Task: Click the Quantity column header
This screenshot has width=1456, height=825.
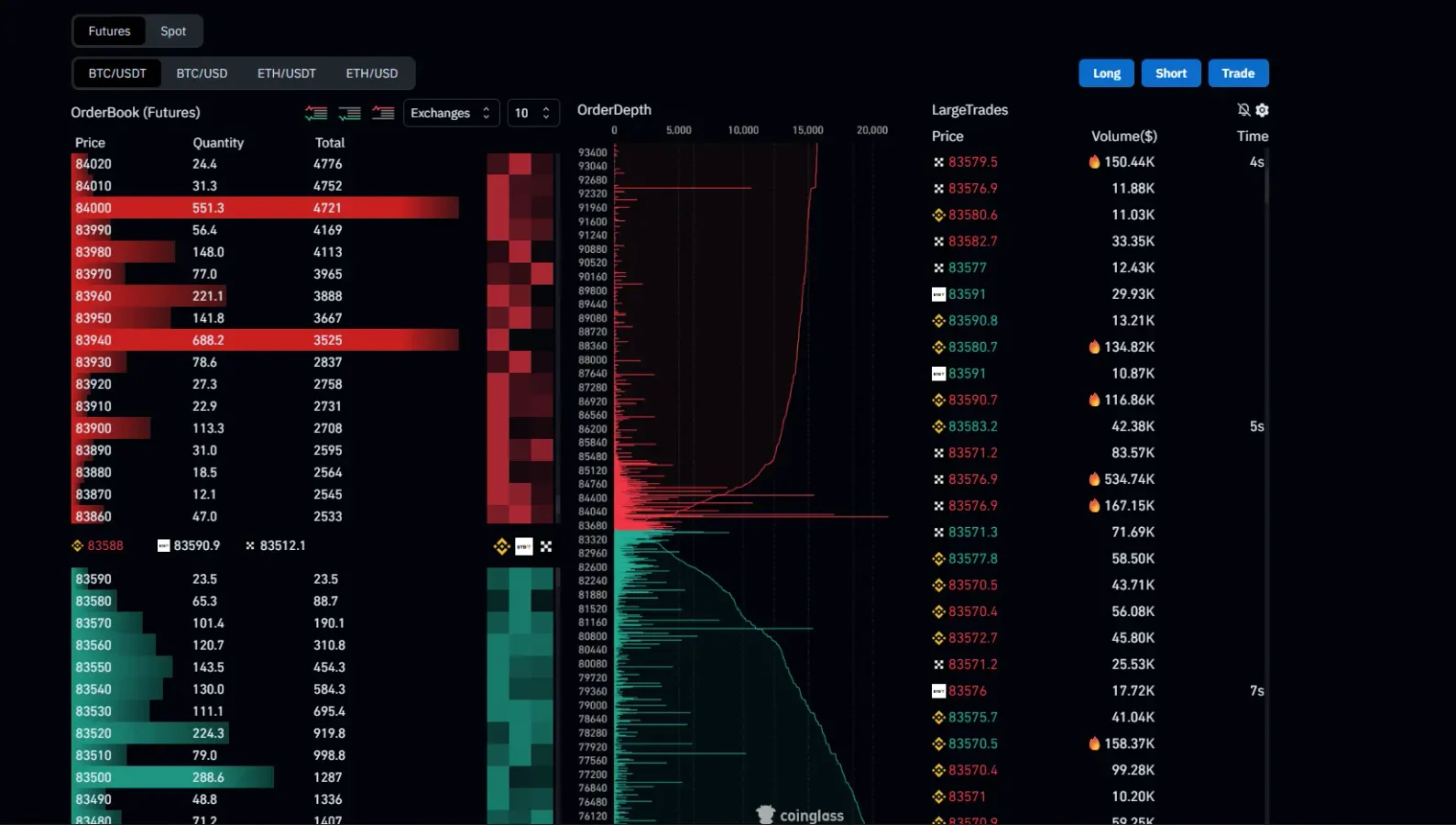Action: 218,143
